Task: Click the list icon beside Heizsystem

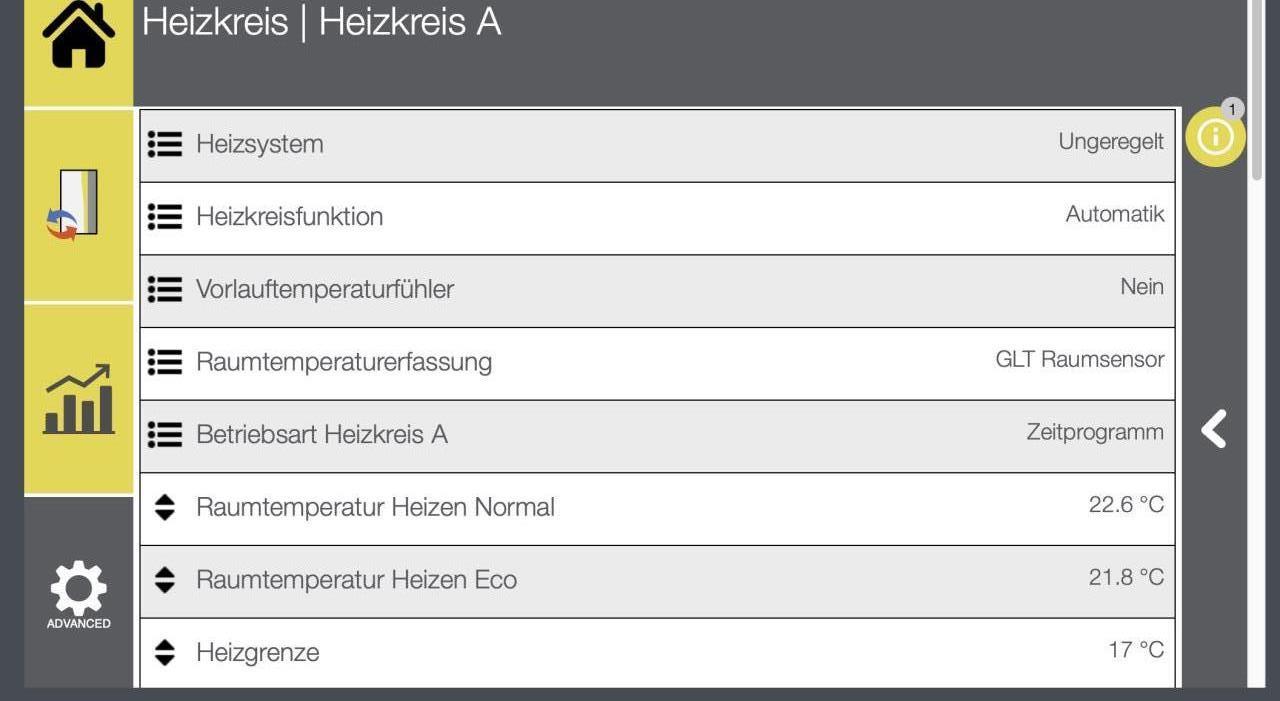Action: pyautogui.click(x=165, y=144)
